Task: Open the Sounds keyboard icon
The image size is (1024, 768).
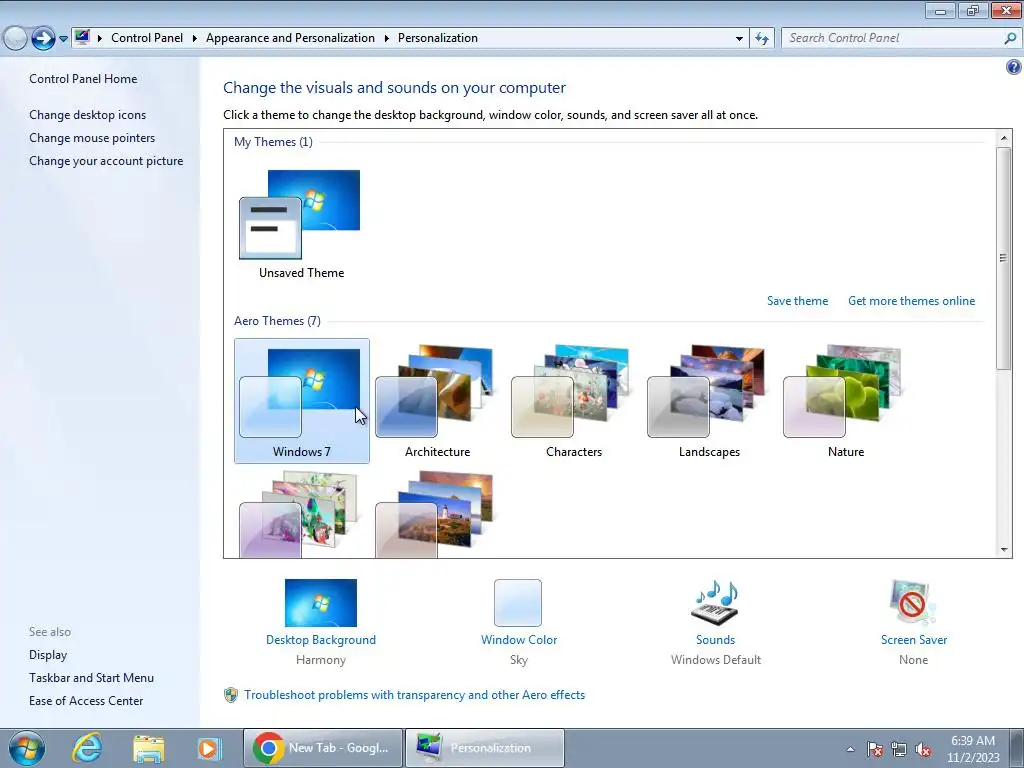Action: (715, 603)
